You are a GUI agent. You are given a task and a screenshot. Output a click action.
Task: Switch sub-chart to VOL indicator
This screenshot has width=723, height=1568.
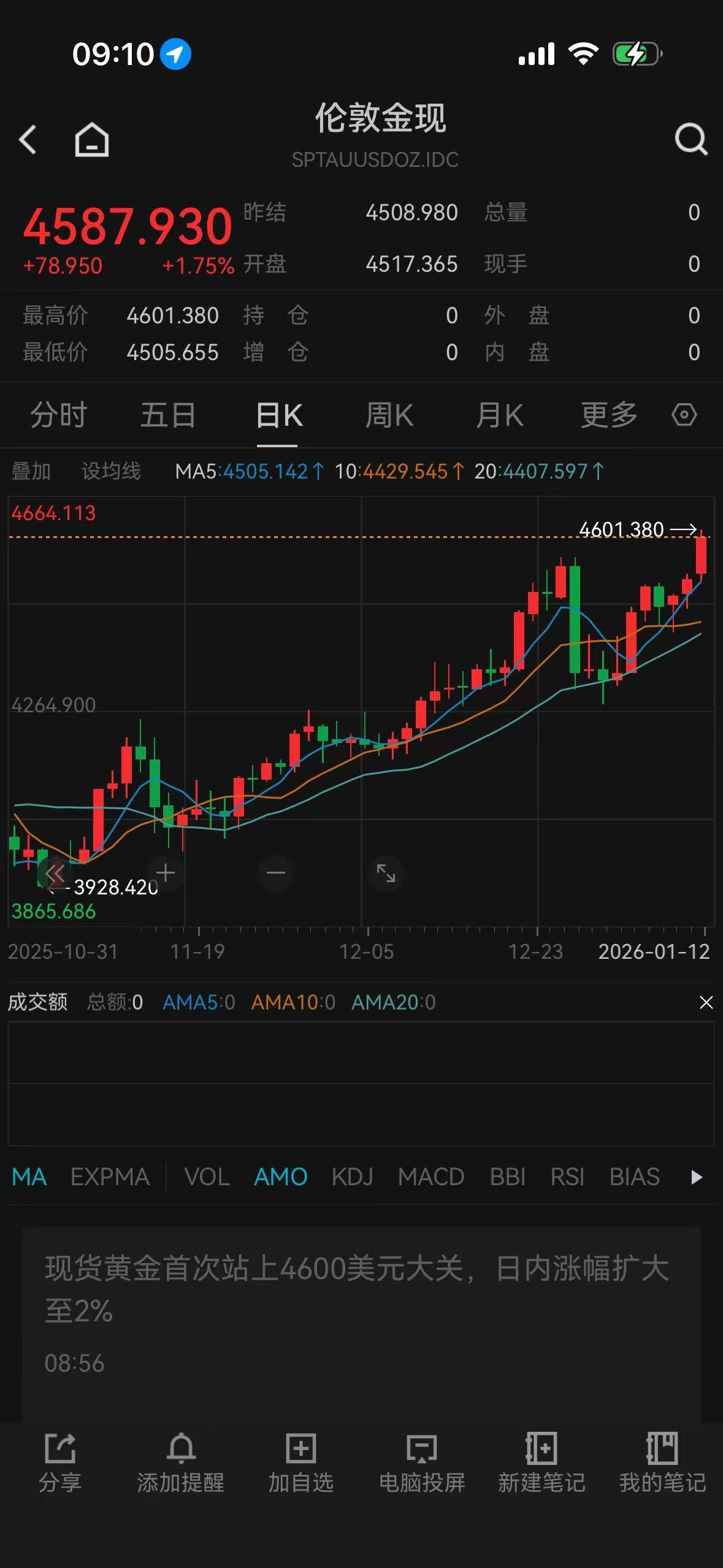tap(207, 1177)
